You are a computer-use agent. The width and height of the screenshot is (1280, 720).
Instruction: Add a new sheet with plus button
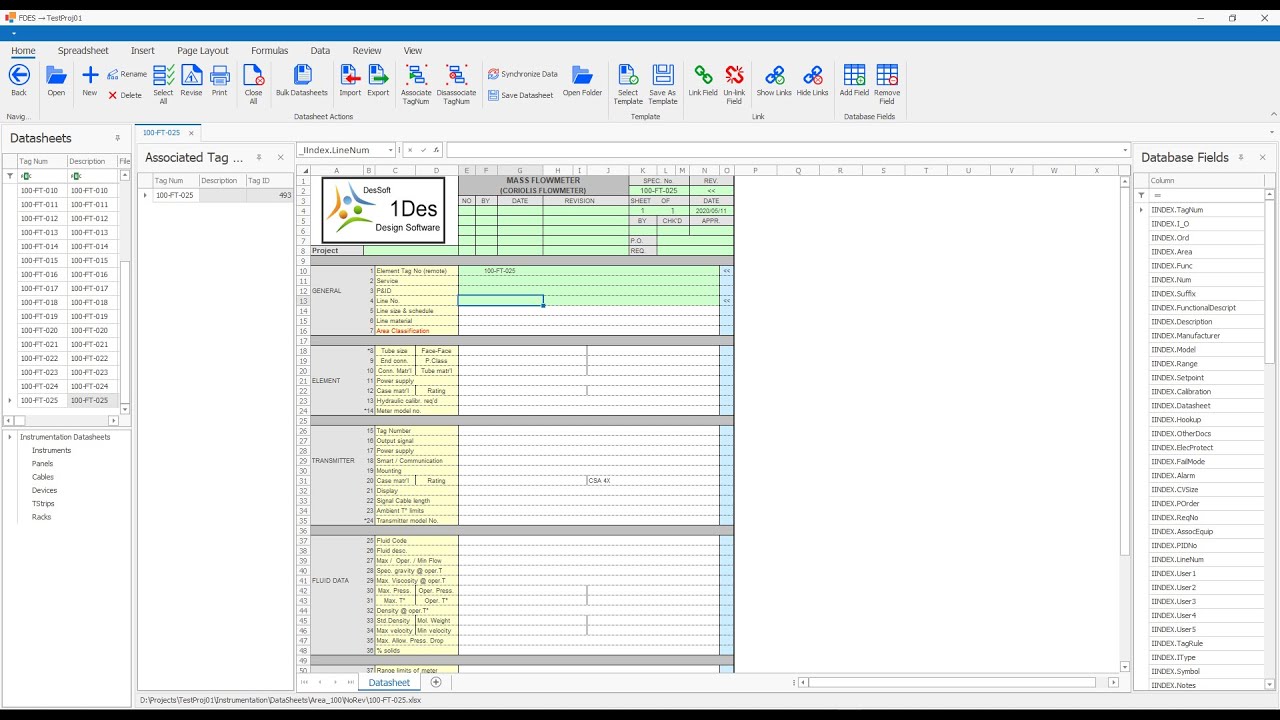pyautogui.click(x=436, y=682)
